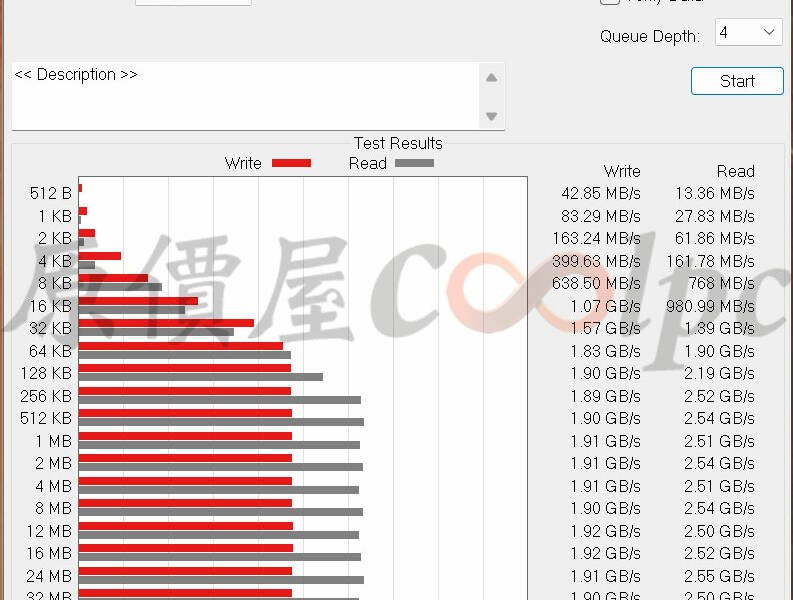Click the gray read bar for 128 KB
Image resolution: width=793 pixels, height=600 pixels.
201,377
